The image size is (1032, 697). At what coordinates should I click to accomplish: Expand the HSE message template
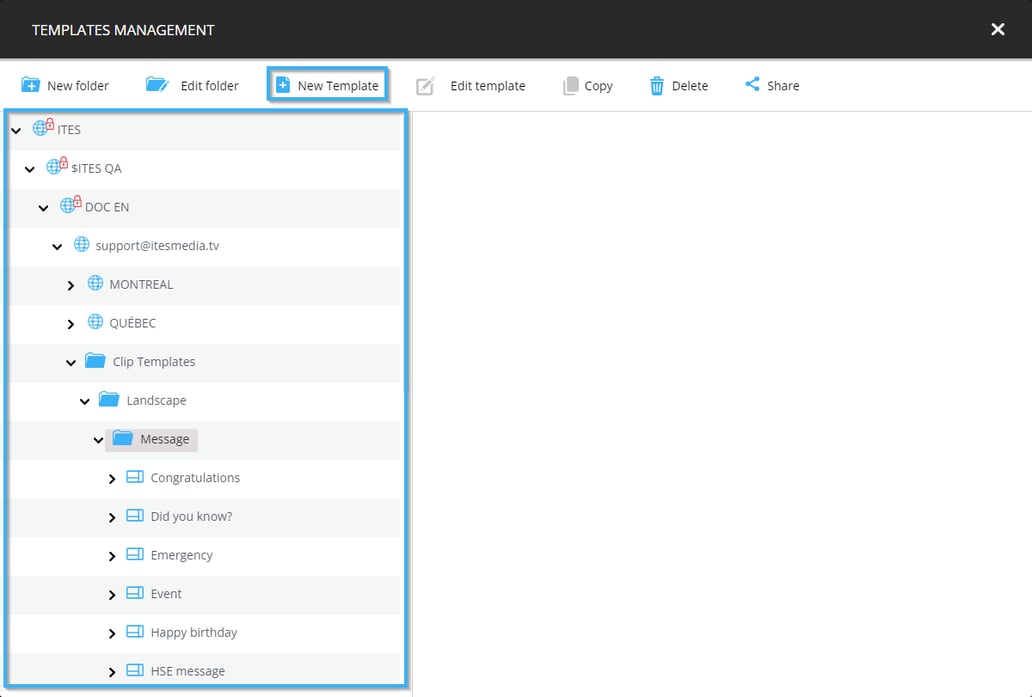tap(112, 672)
